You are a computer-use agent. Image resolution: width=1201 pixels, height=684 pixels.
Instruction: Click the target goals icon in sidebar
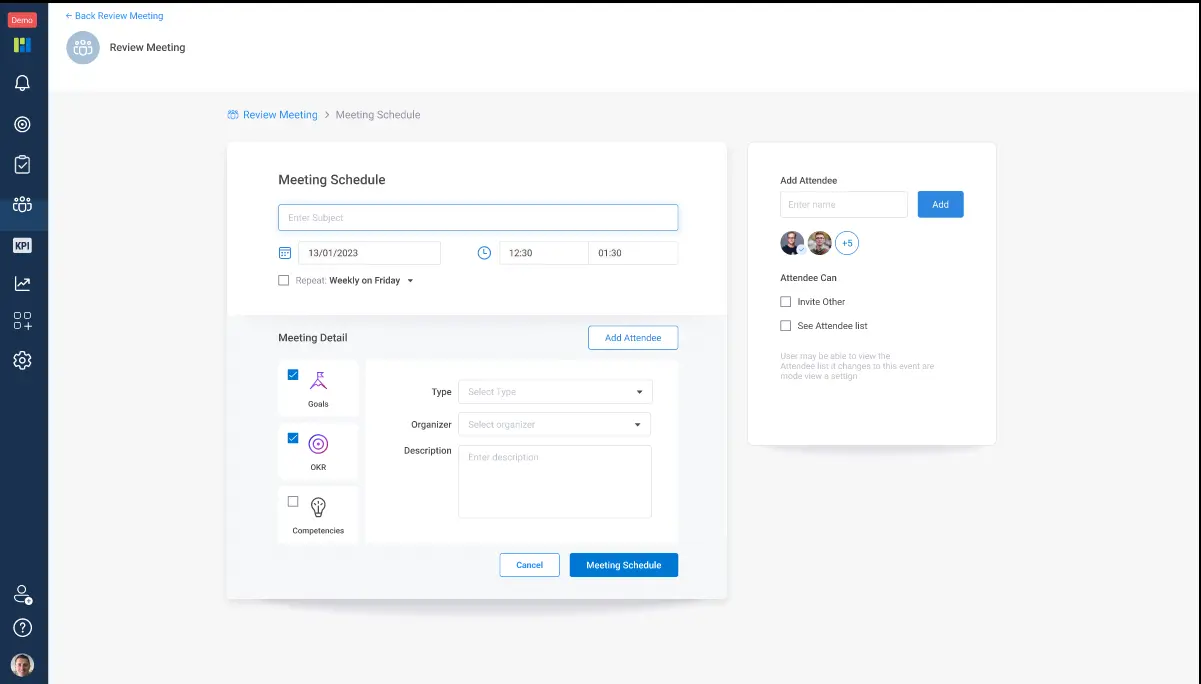pos(22,124)
